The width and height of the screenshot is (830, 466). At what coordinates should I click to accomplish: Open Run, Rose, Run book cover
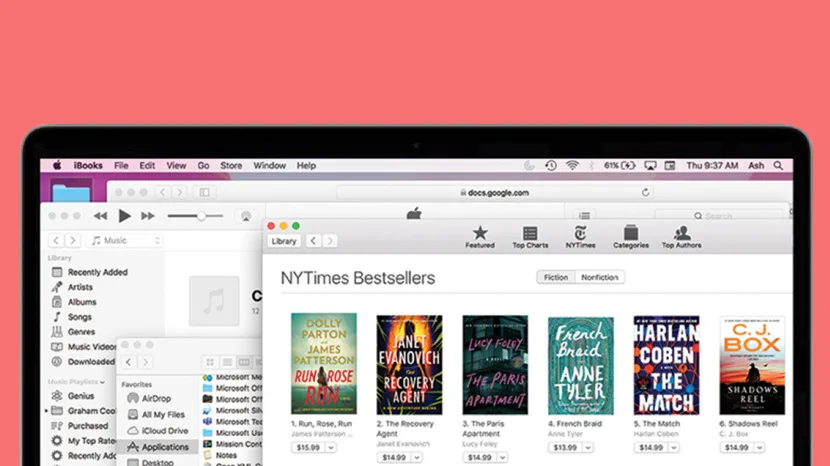[x=323, y=363]
